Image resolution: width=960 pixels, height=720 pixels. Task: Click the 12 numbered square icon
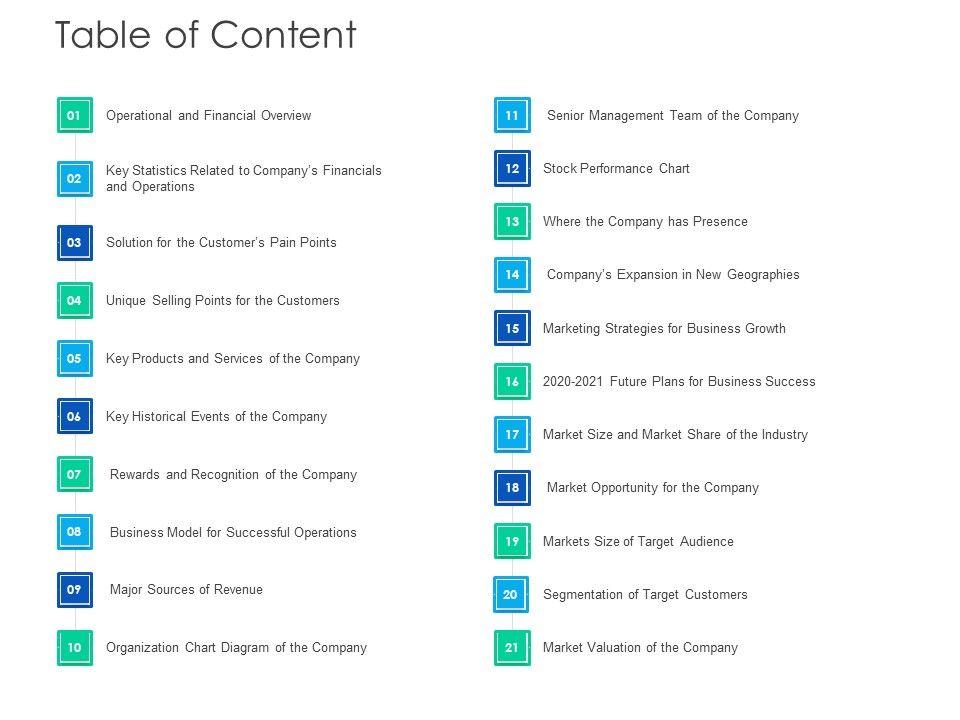click(x=512, y=169)
